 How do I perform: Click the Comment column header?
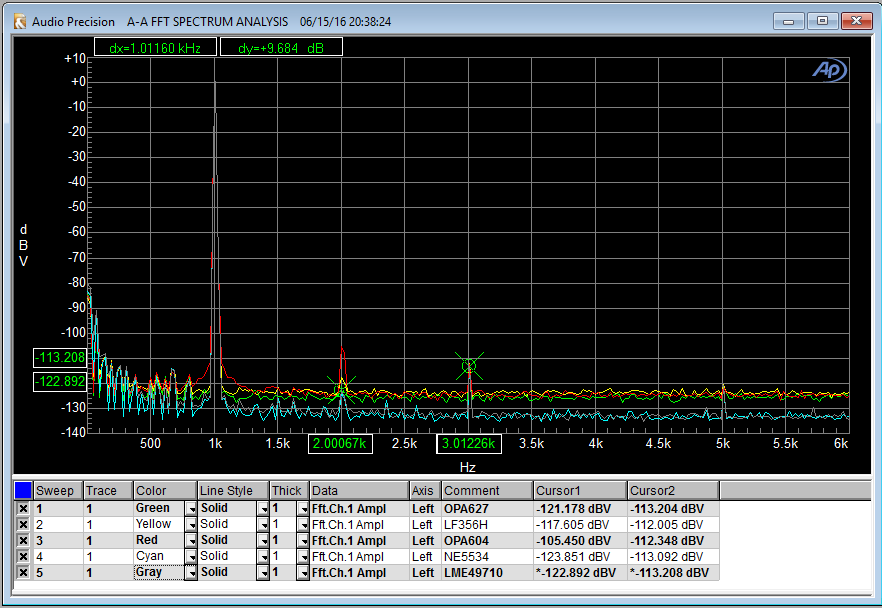pyautogui.click(x=487, y=490)
